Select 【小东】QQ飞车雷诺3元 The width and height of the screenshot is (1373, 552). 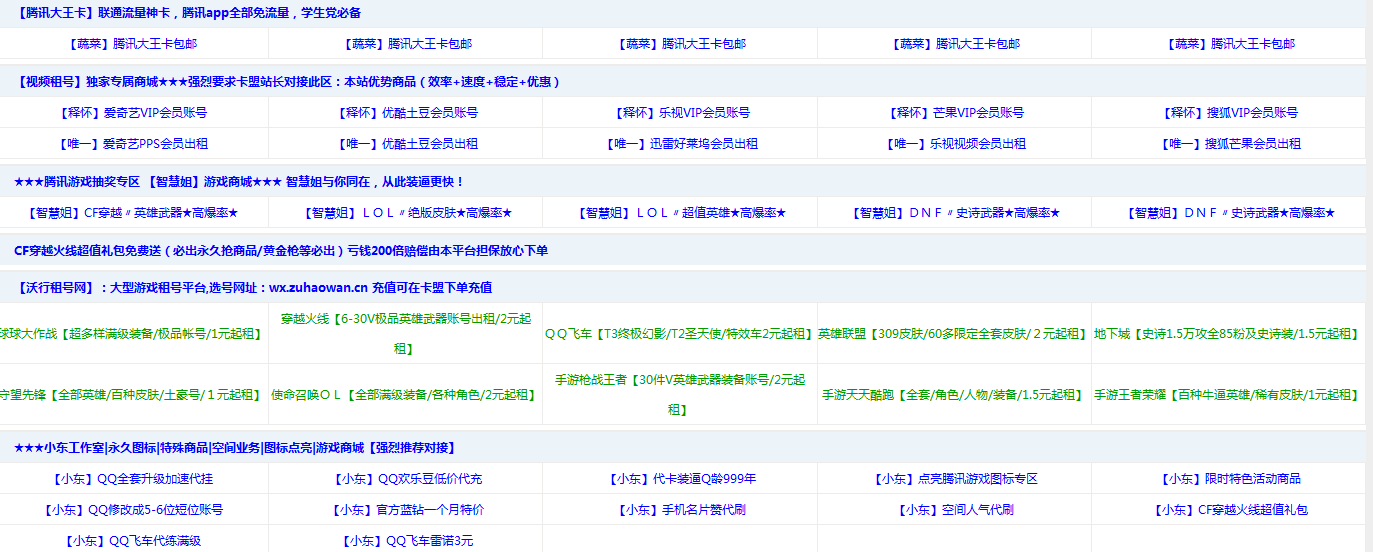coord(408,541)
